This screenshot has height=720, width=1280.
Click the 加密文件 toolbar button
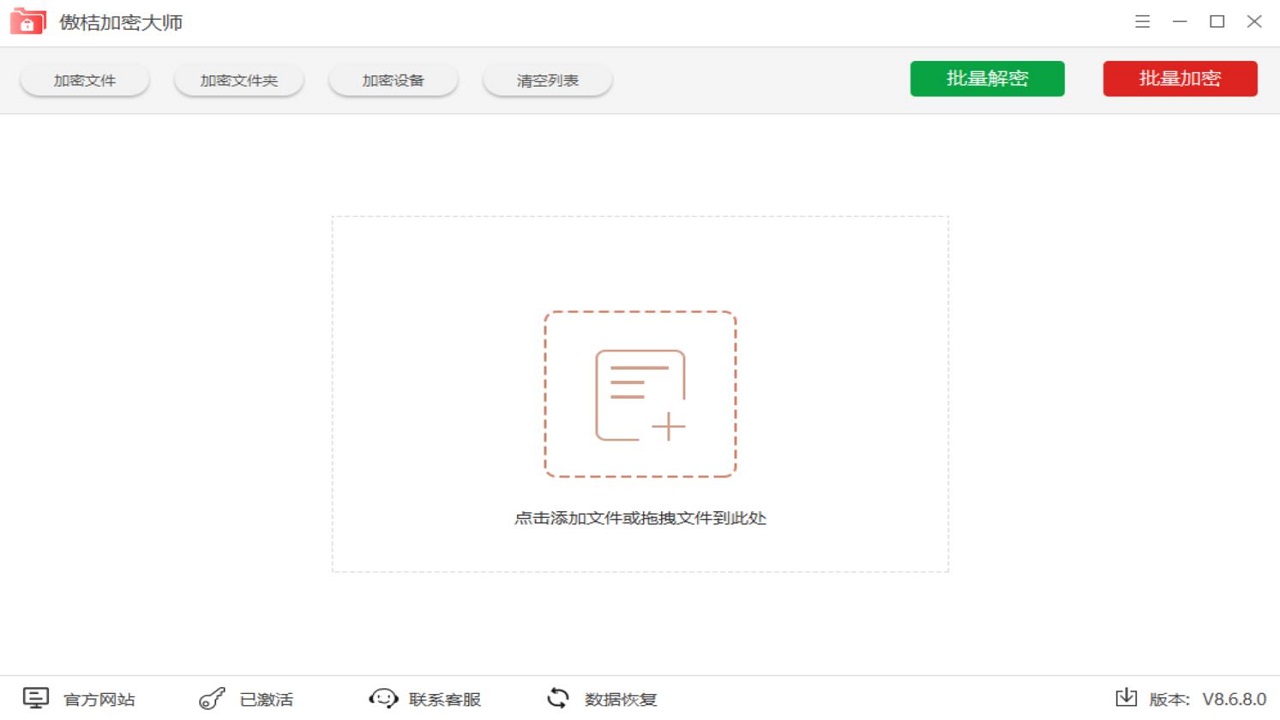point(84,78)
